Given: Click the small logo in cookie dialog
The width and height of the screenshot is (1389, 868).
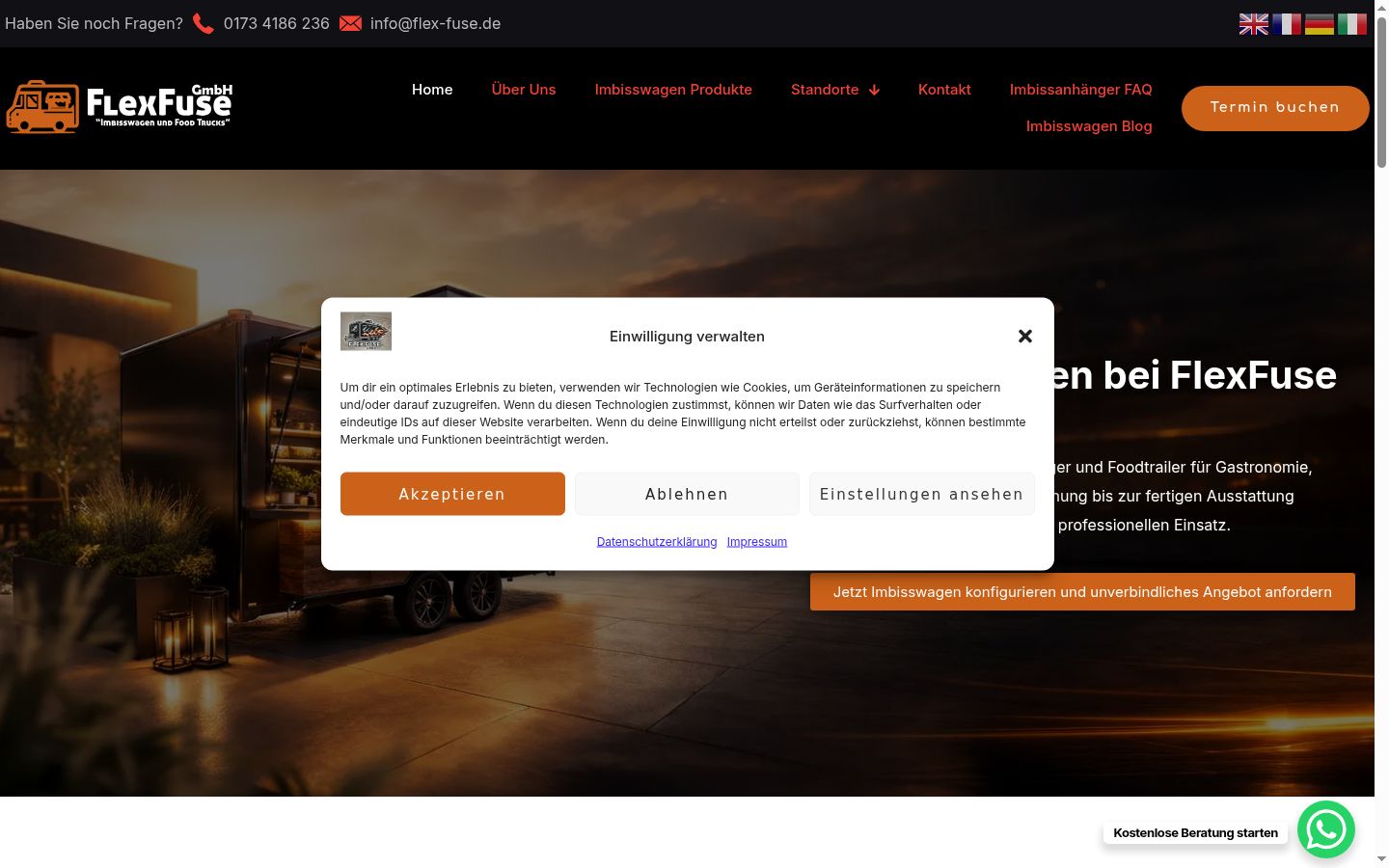Looking at the screenshot, I should pyautogui.click(x=366, y=331).
